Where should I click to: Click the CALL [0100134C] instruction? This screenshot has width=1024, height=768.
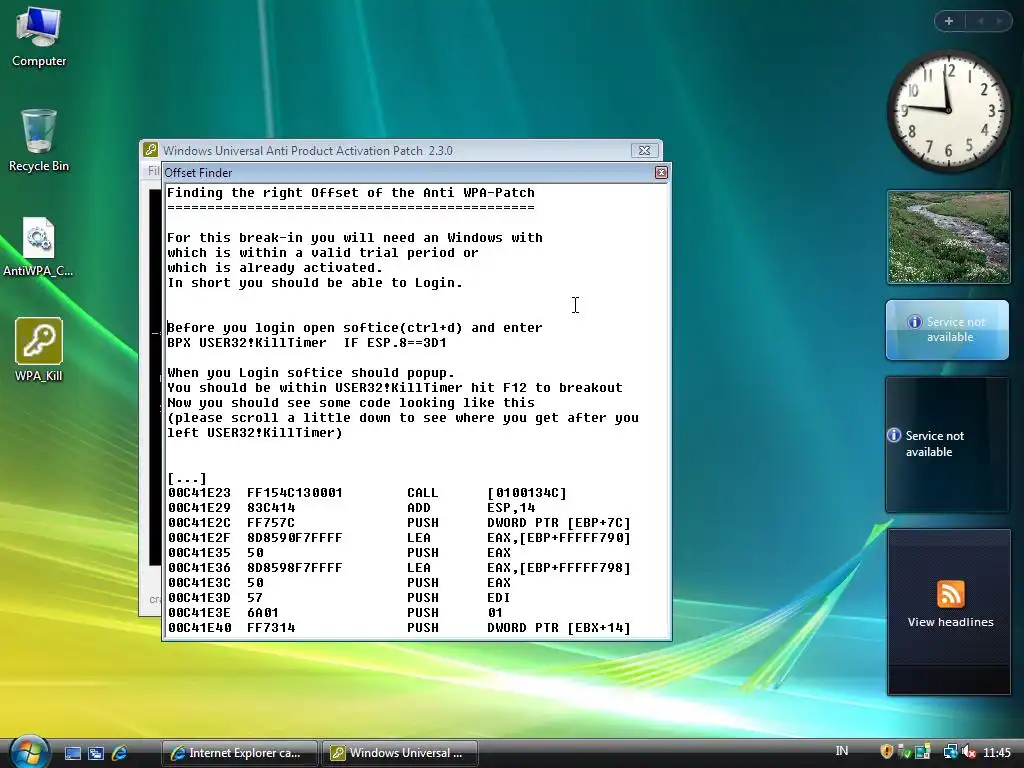click(x=487, y=493)
